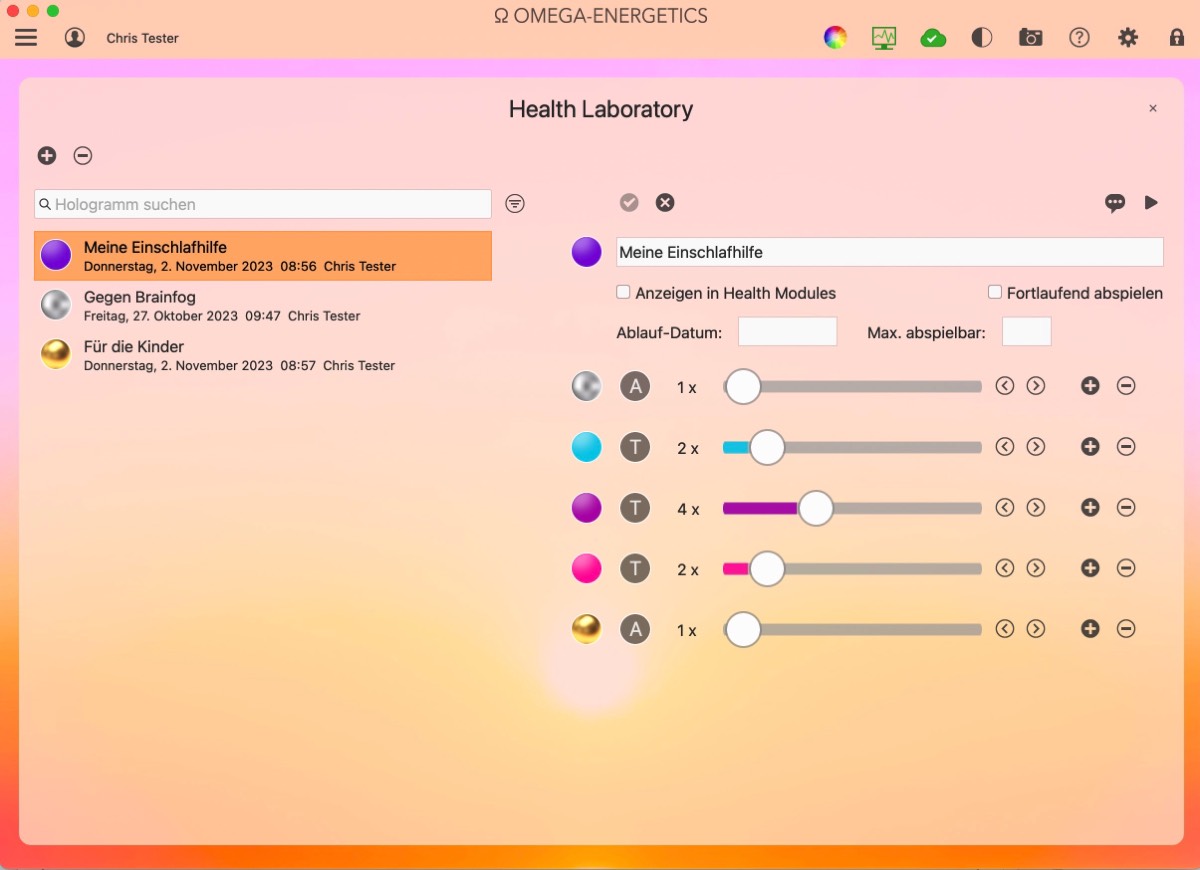The width and height of the screenshot is (1200, 870).
Task: Open the green monitor pulse icon
Action: click(x=884, y=38)
